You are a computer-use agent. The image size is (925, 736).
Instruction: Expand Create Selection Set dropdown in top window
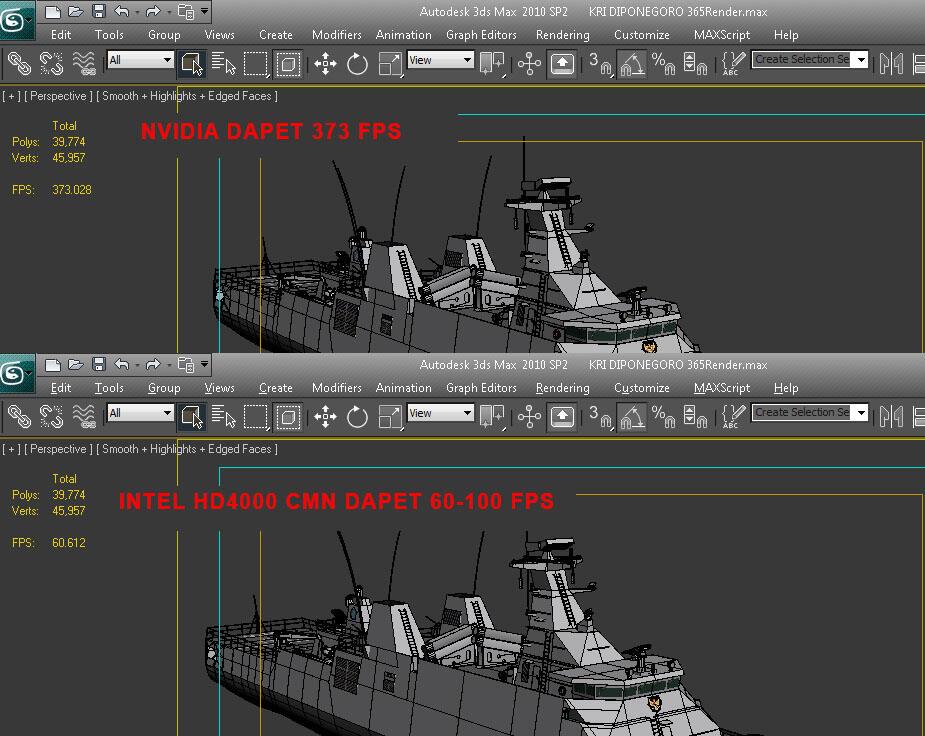pyautogui.click(x=861, y=60)
